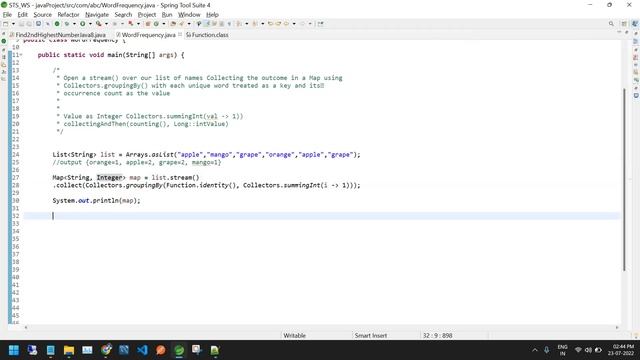Click the green Run play toolbar icon
The image size is (640, 360).
point(82,24)
